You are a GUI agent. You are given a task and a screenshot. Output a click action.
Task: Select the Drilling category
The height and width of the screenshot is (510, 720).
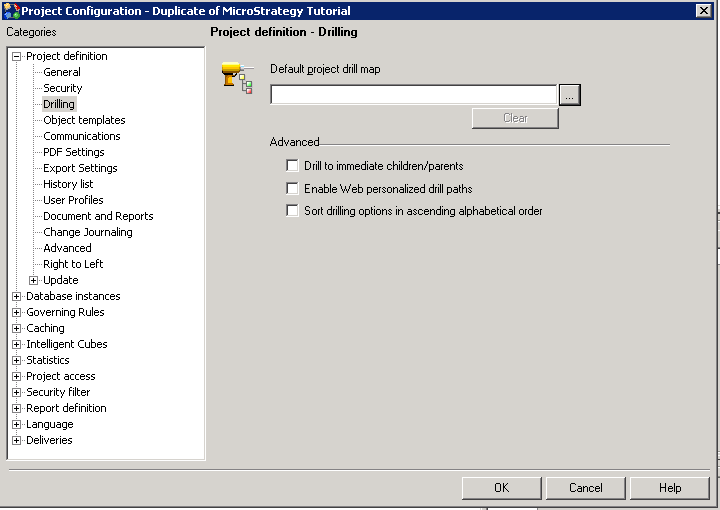pos(59,104)
